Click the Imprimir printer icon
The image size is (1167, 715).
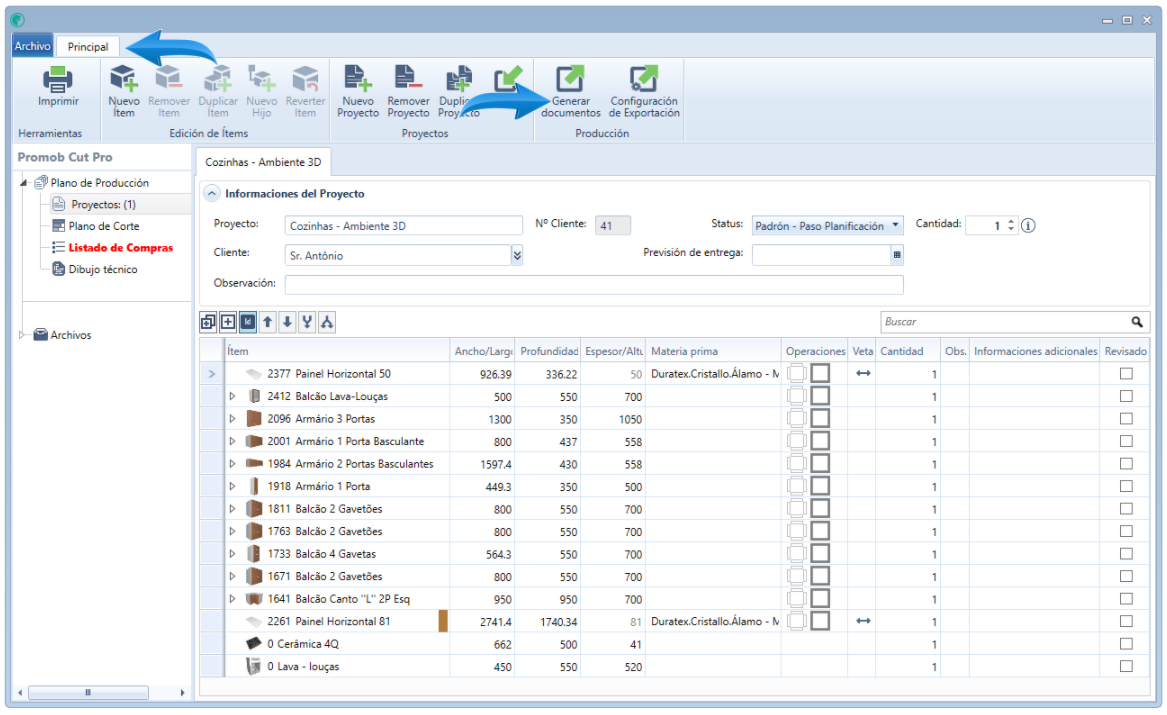(57, 79)
